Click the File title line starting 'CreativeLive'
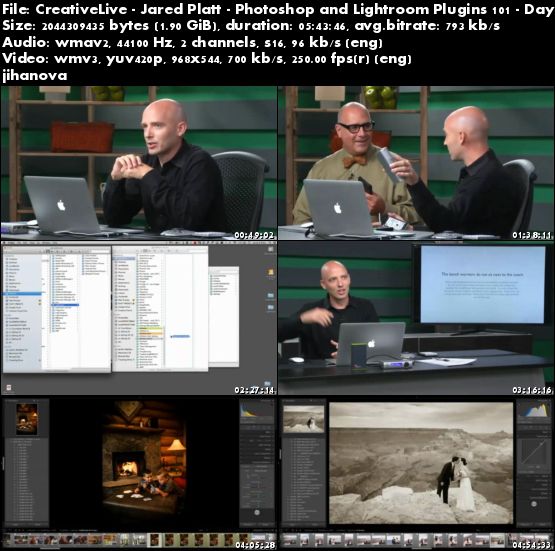Screen dimensions: 555x551 coord(278,10)
